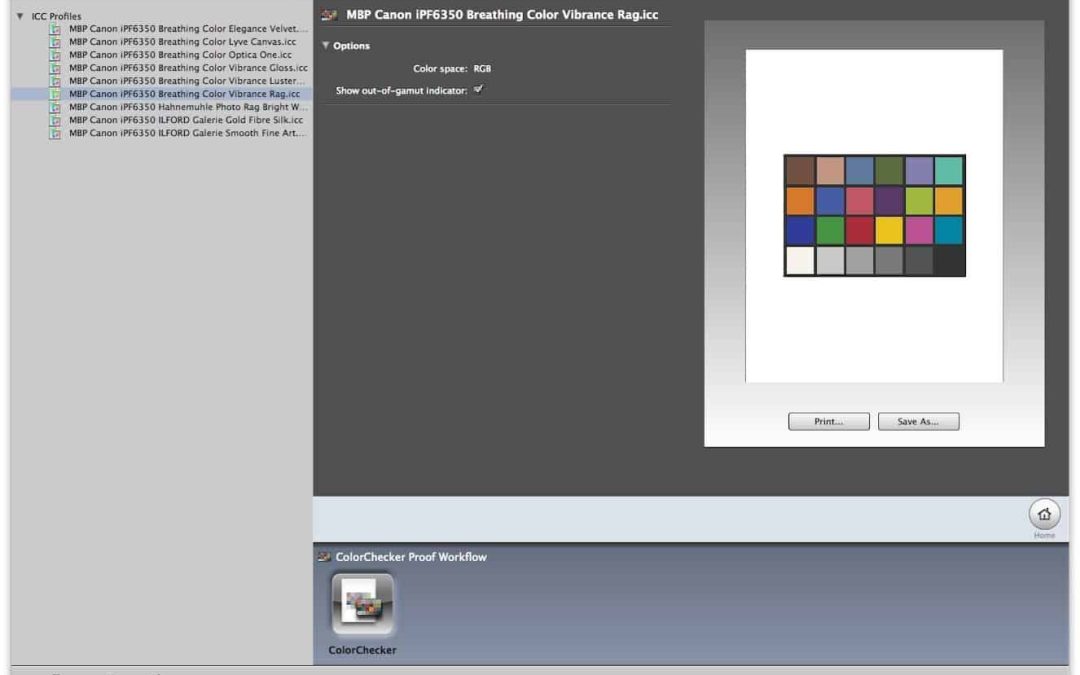Screen dimensions: 1080x675
Task: Click the ILFORD Gold Fibre Silk profile icon
Action: click(x=57, y=120)
